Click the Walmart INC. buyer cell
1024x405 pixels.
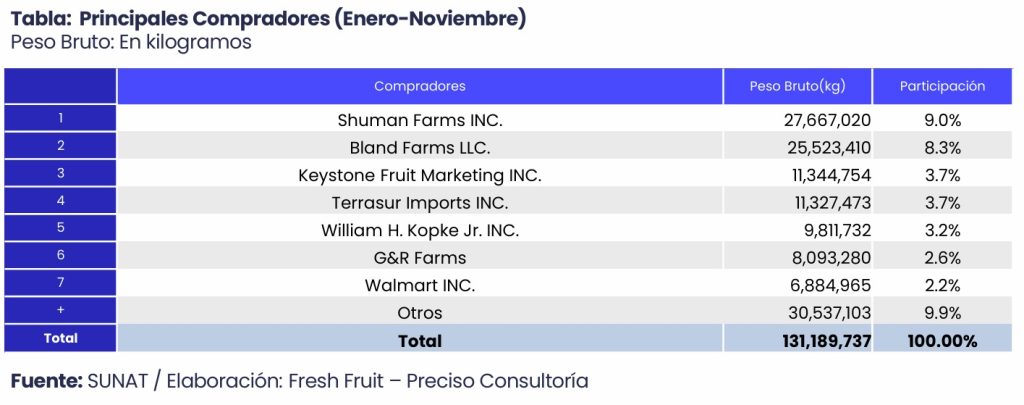tap(420, 285)
